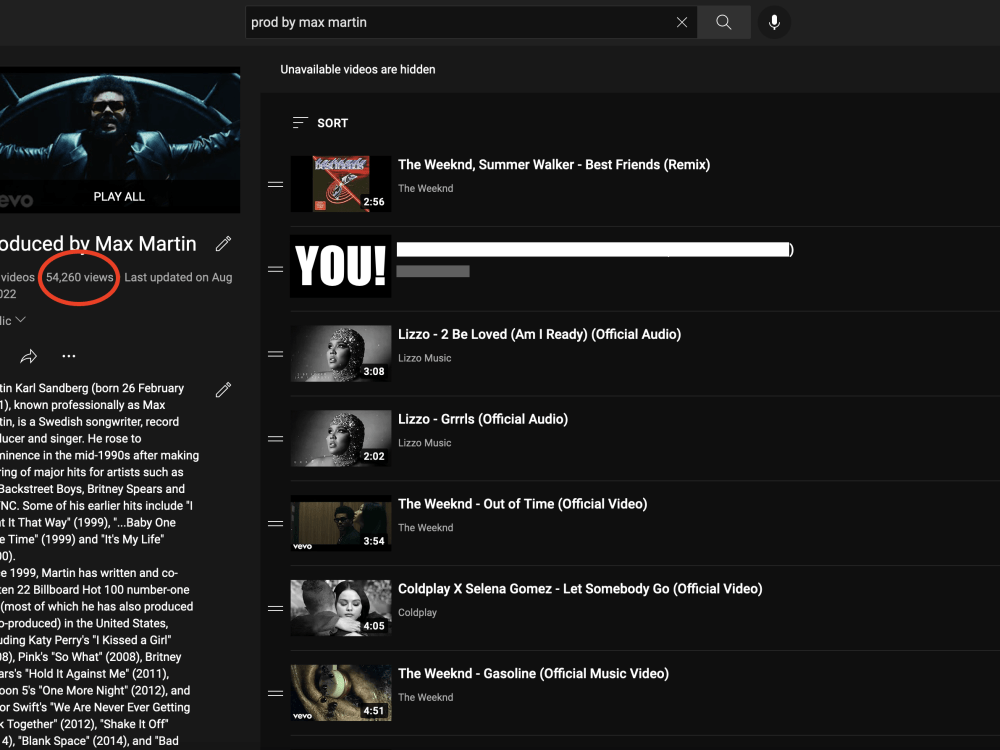The height and width of the screenshot is (750, 1000).
Task: Share the playlist with the arrow icon
Action: coord(29,357)
